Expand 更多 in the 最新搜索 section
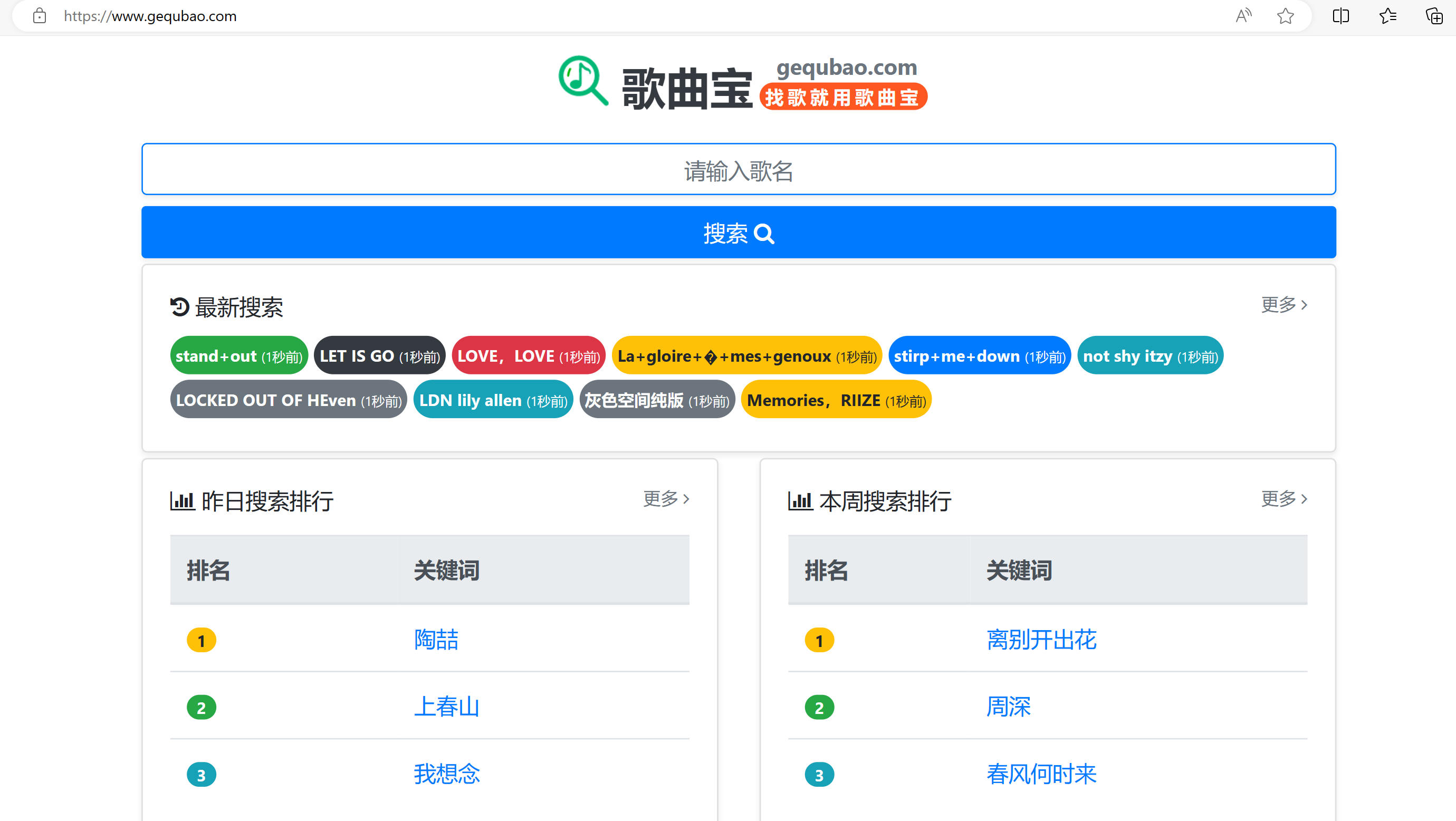Image resolution: width=1456 pixels, height=821 pixels. click(1283, 305)
